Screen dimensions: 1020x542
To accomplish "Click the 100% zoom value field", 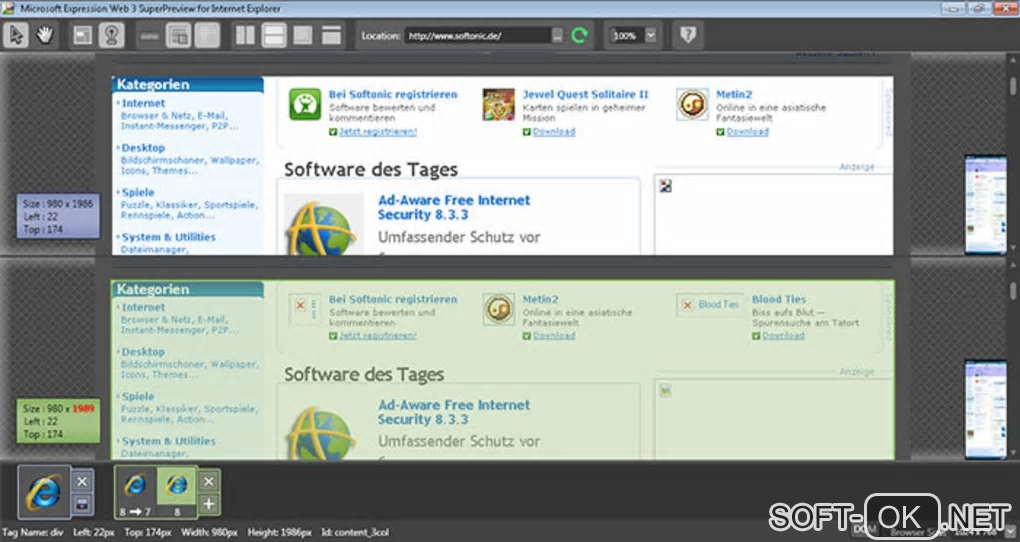I will click(626, 36).
